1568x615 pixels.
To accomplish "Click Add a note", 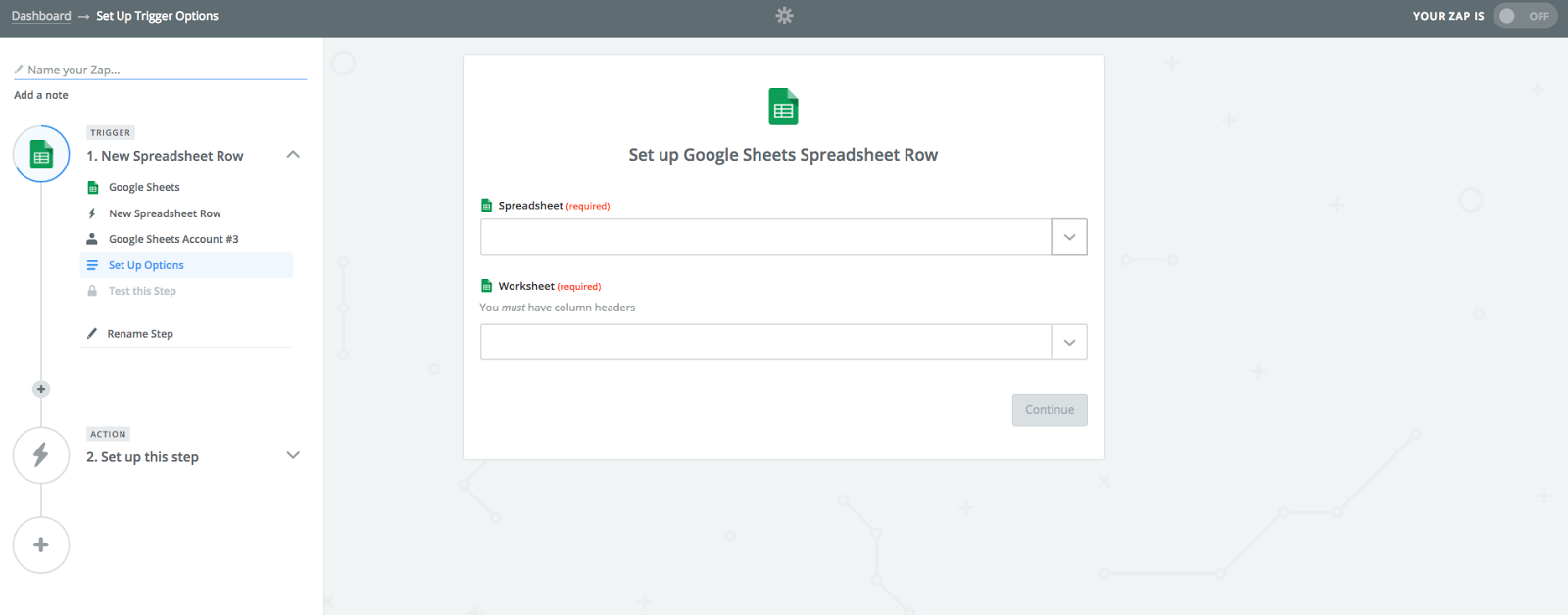I will click(x=41, y=95).
